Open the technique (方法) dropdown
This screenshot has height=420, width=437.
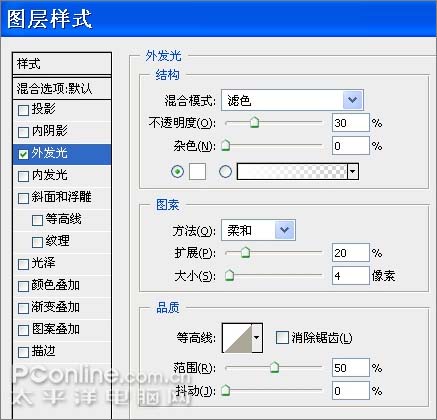284,230
